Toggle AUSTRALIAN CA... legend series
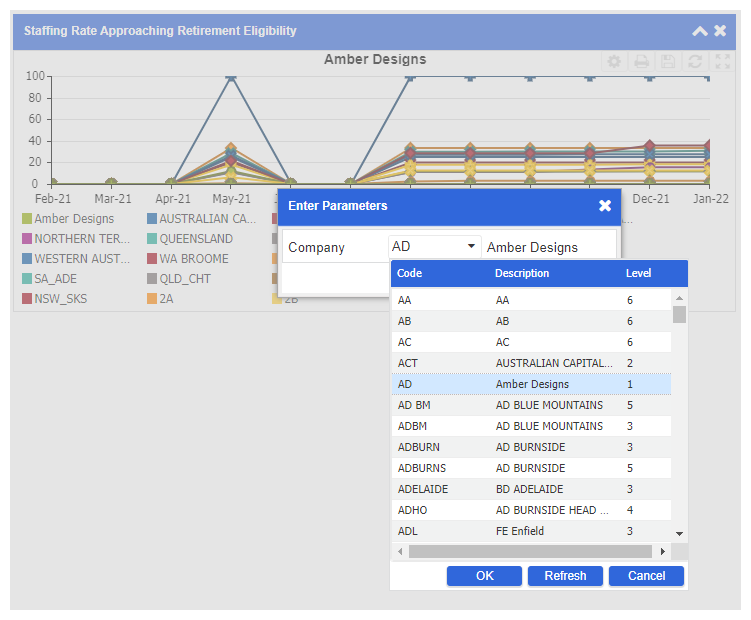The width and height of the screenshot is (751, 620). (202, 219)
